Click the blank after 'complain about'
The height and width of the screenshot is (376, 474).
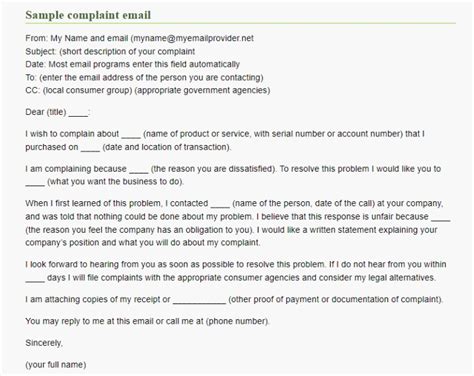click(131, 137)
